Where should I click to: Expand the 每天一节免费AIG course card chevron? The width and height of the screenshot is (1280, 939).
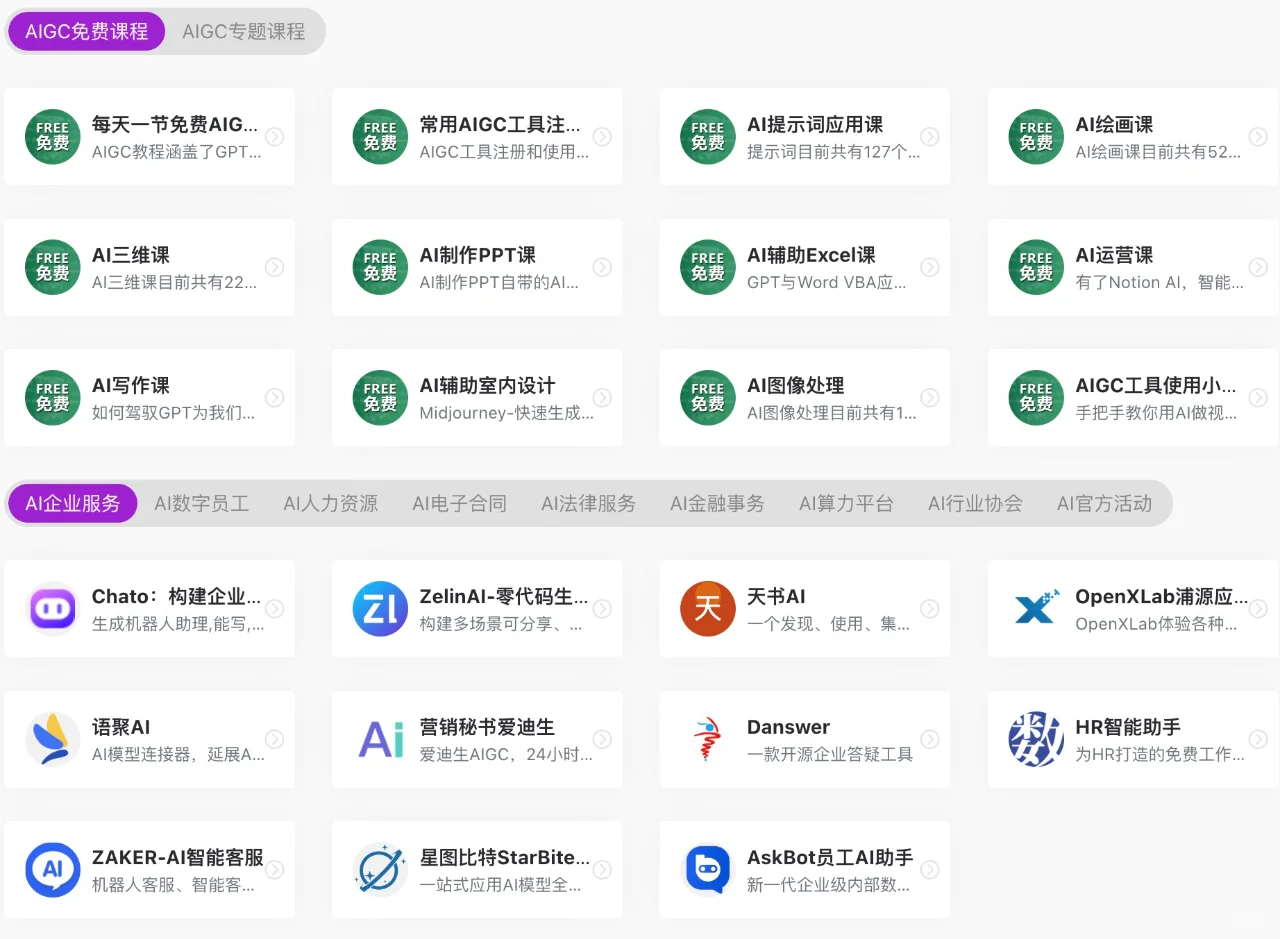coord(275,137)
